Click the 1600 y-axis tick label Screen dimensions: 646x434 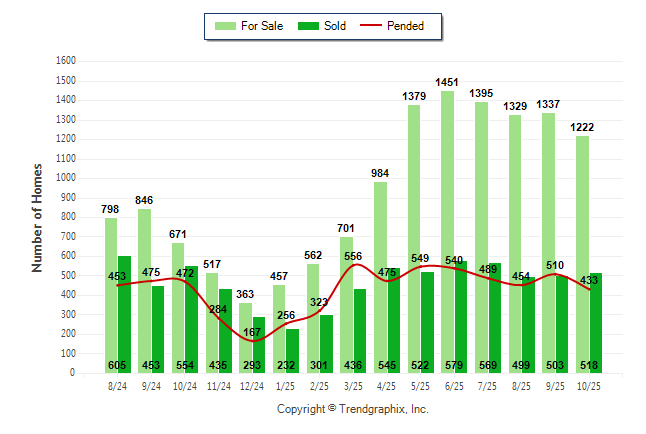click(x=67, y=61)
